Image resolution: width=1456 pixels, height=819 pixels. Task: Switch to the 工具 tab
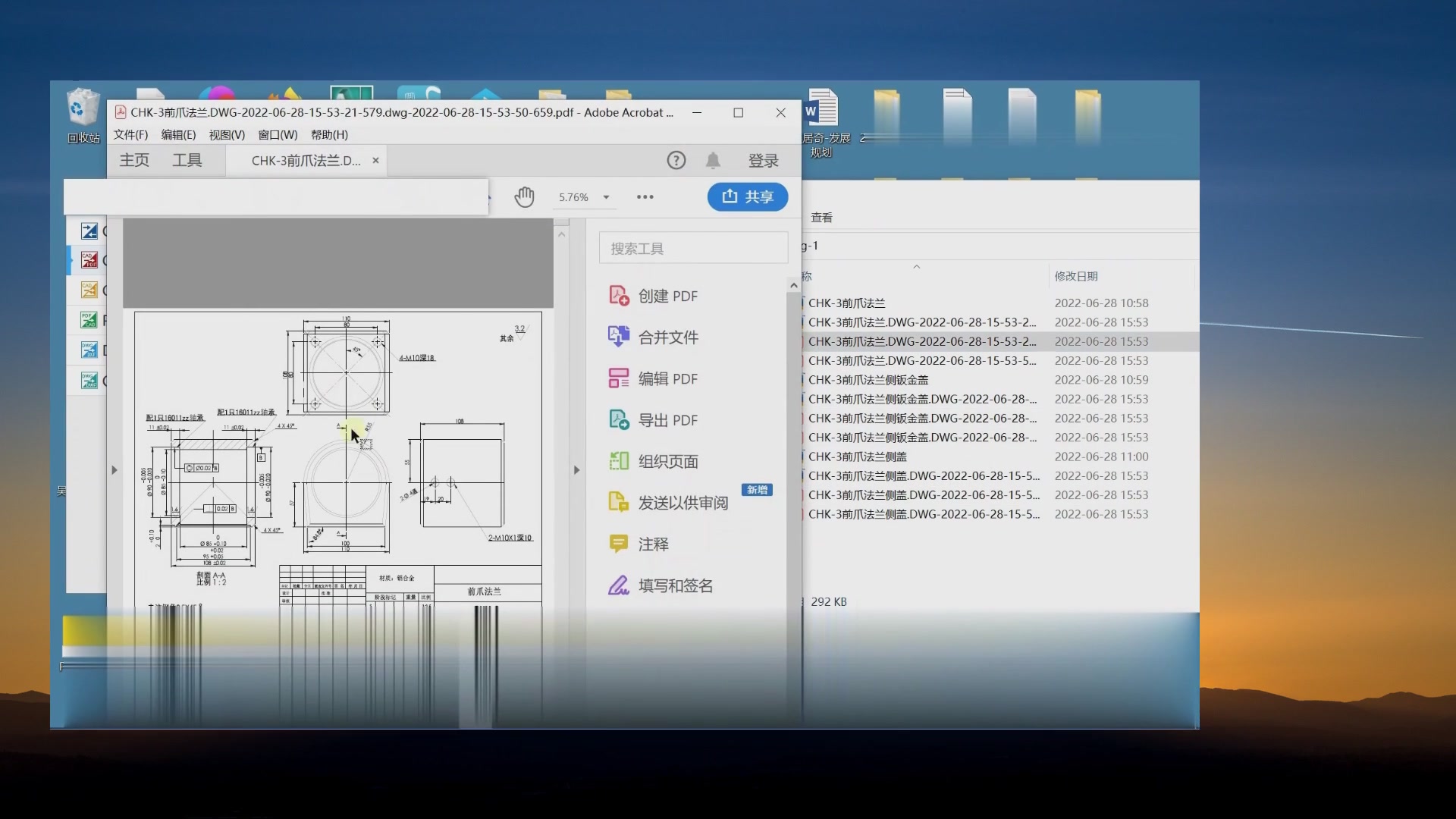pos(187,160)
